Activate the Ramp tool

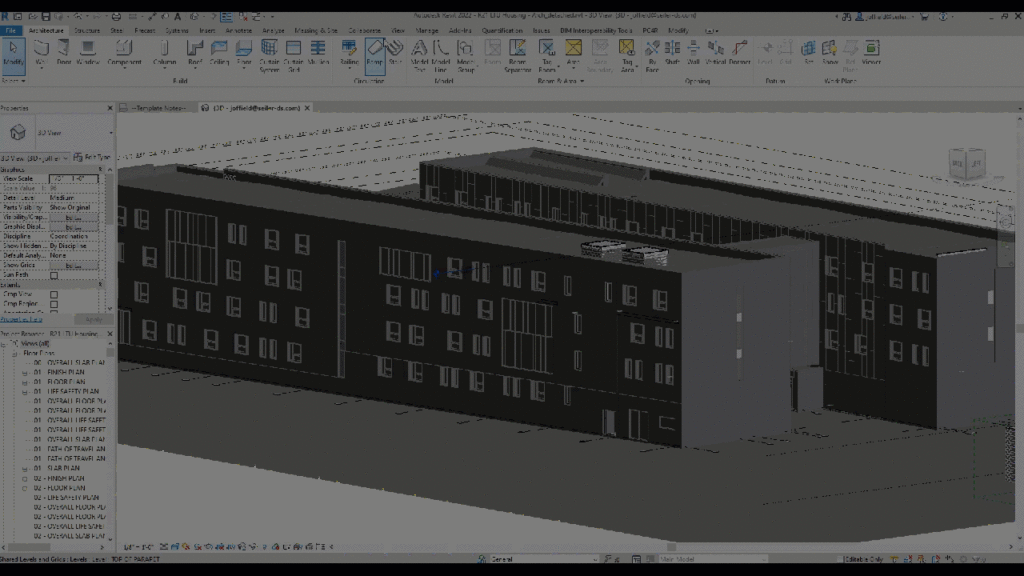pyautogui.click(x=377, y=48)
